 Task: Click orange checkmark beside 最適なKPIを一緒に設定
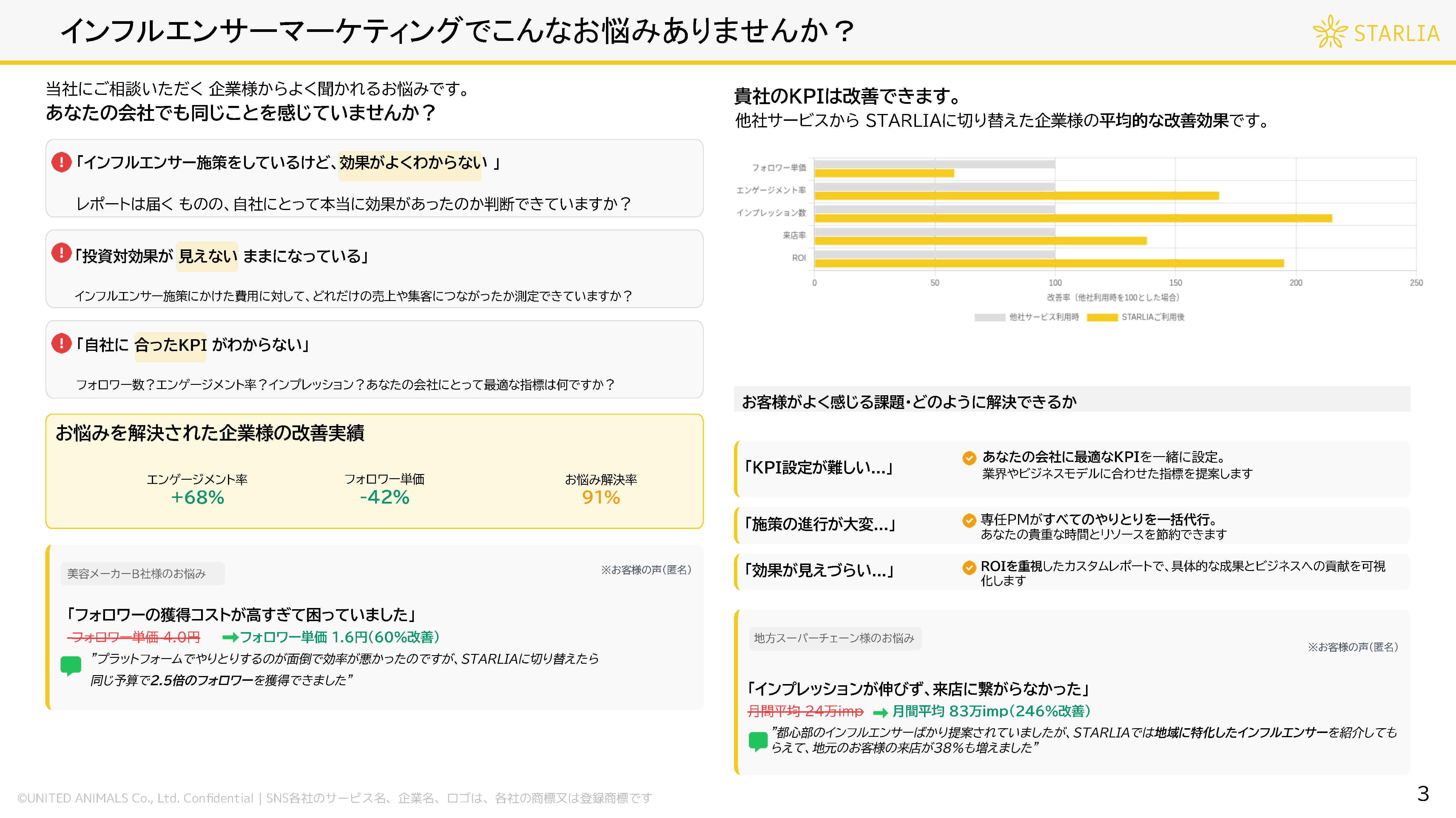[x=969, y=458]
